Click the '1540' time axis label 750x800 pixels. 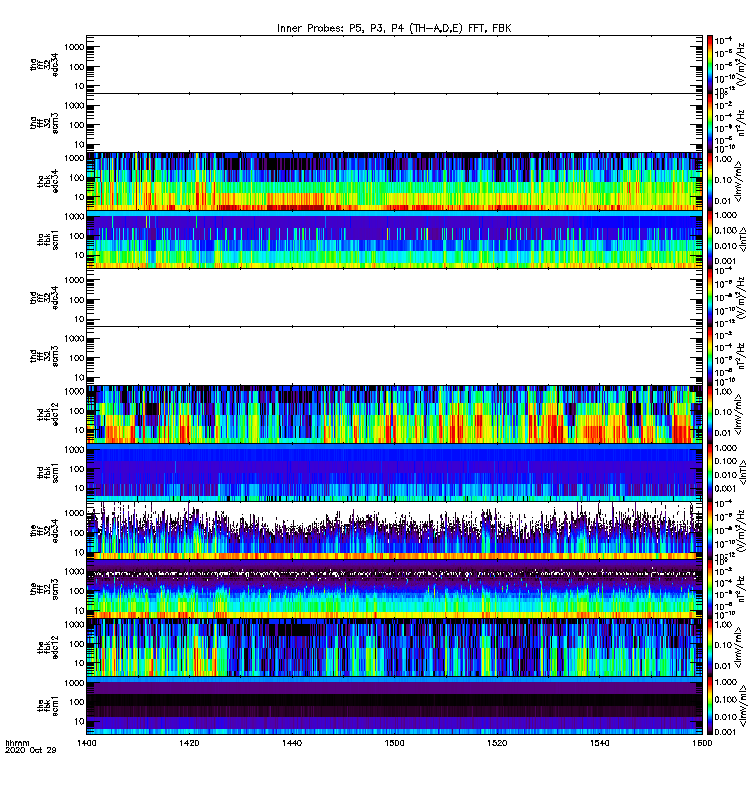599,743
